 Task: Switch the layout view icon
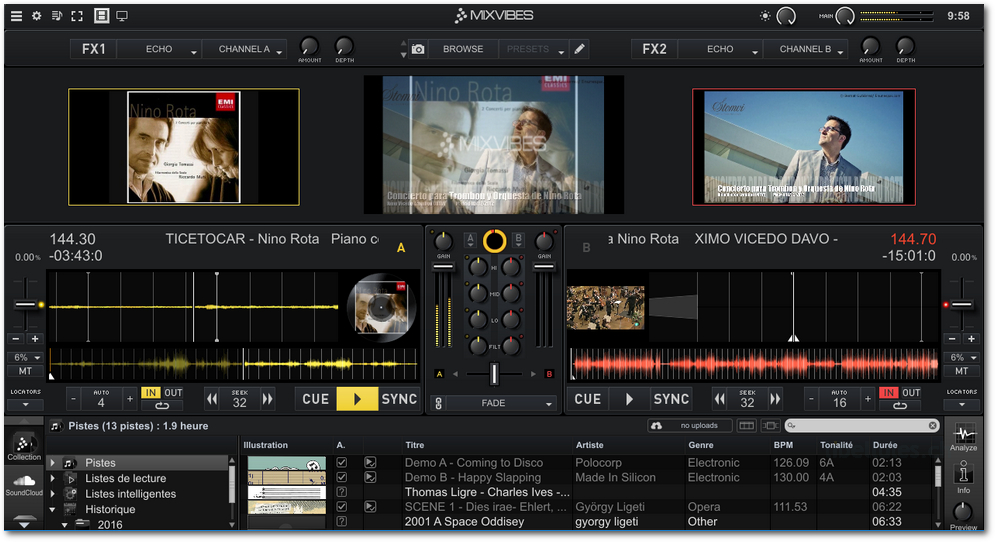coord(101,16)
